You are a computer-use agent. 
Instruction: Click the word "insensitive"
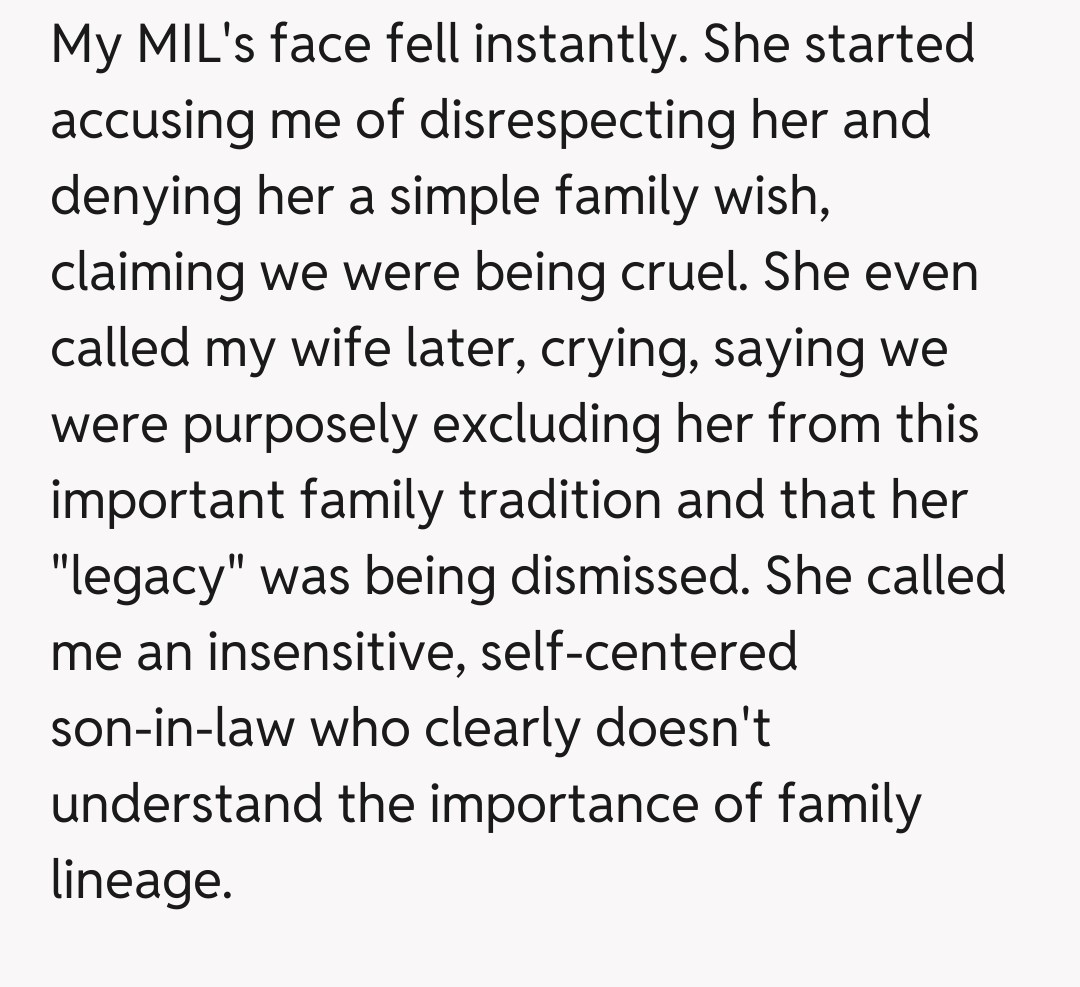click(334, 653)
